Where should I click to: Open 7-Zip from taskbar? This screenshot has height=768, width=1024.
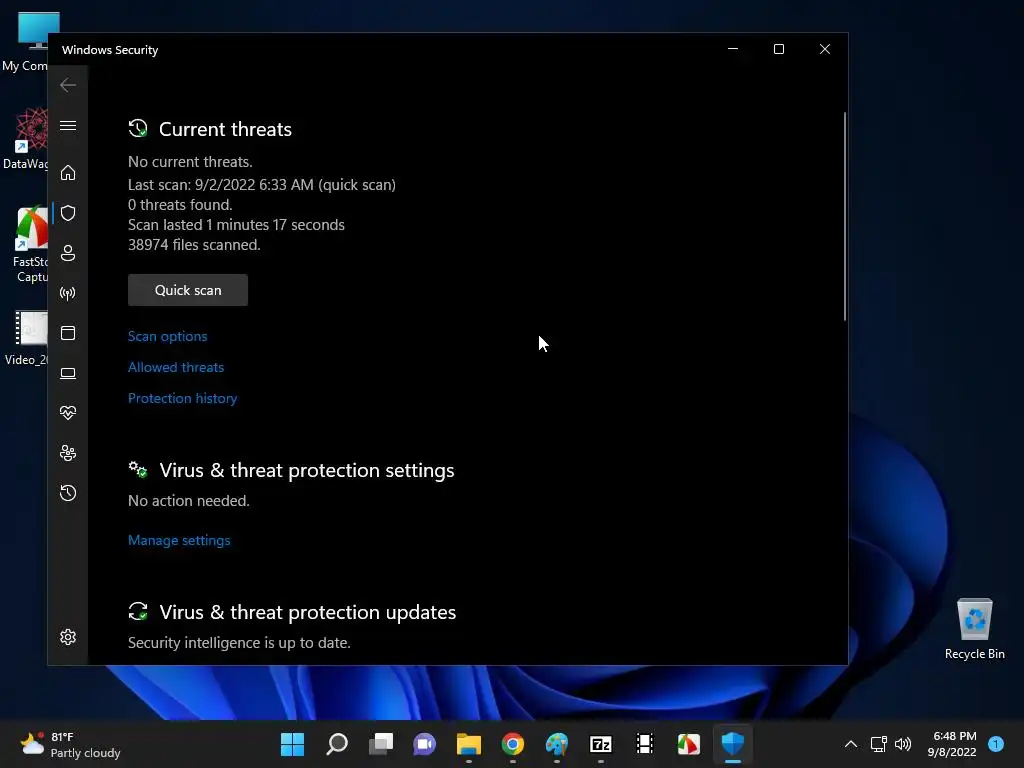tap(601, 744)
